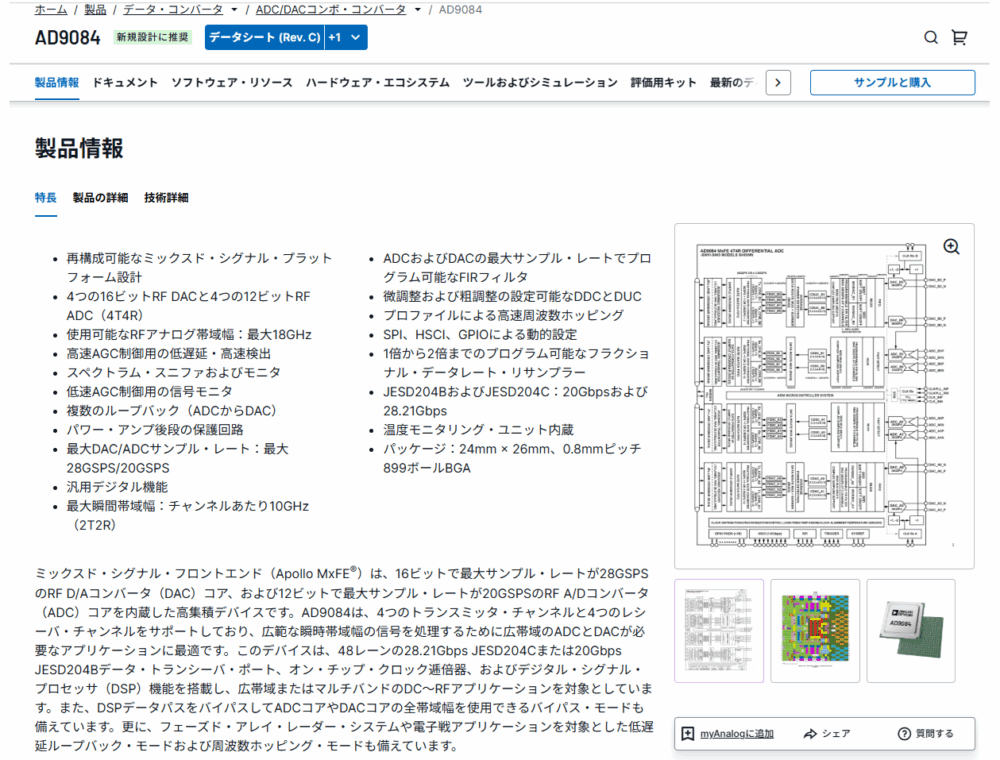This screenshot has height=760, width=1000.
Task: Select the 技術詳細 tab
Action: 166,198
